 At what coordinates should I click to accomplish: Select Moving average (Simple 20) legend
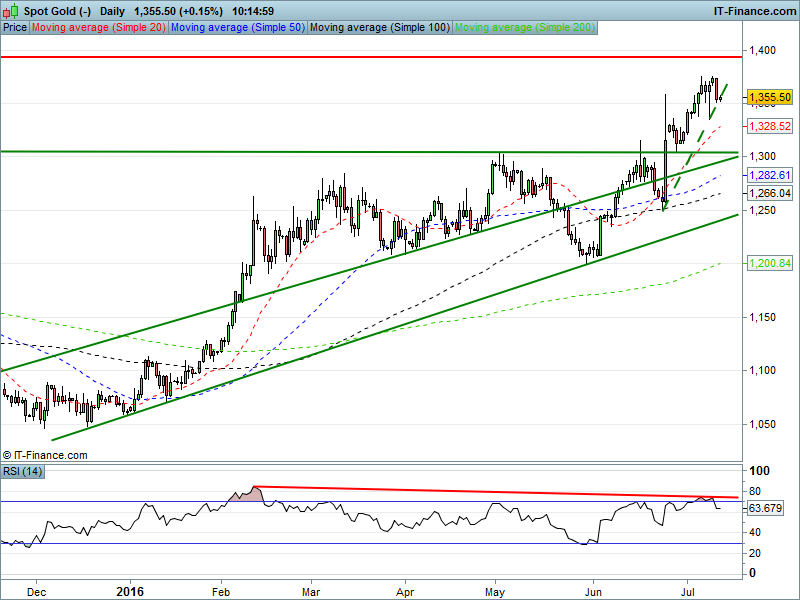coord(98,28)
